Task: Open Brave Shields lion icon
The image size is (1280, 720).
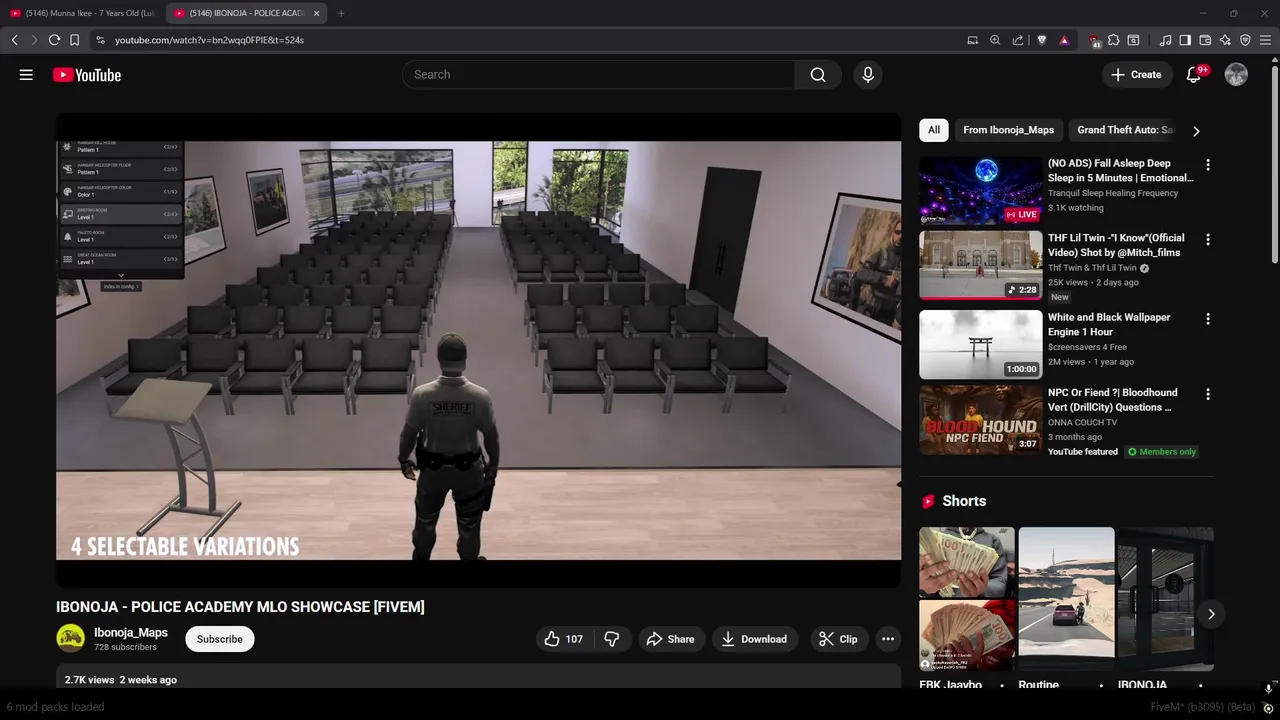Action: click(1041, 40)
